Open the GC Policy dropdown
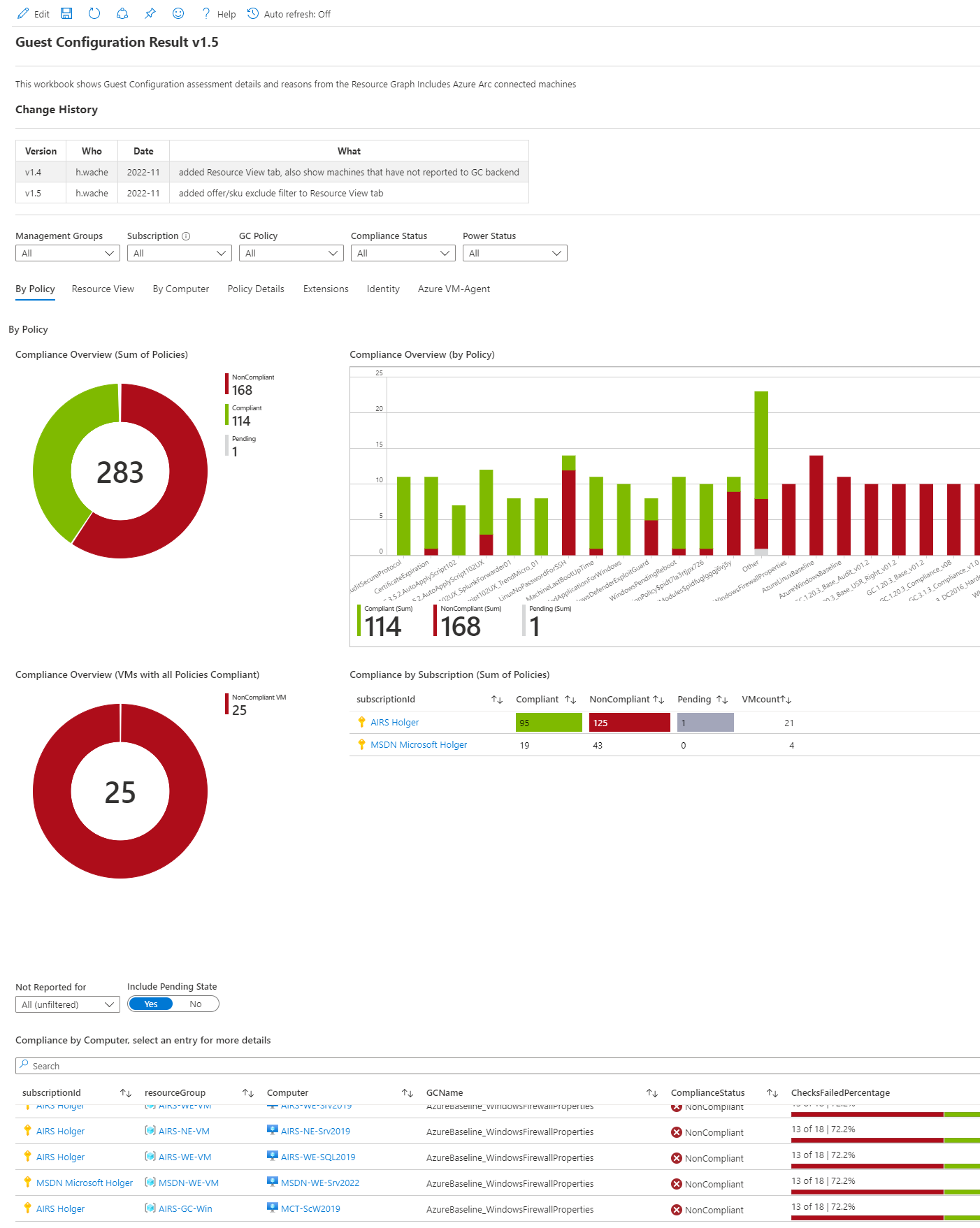Viewport: 980px width, 1228px height. click(x=291, y=253)
